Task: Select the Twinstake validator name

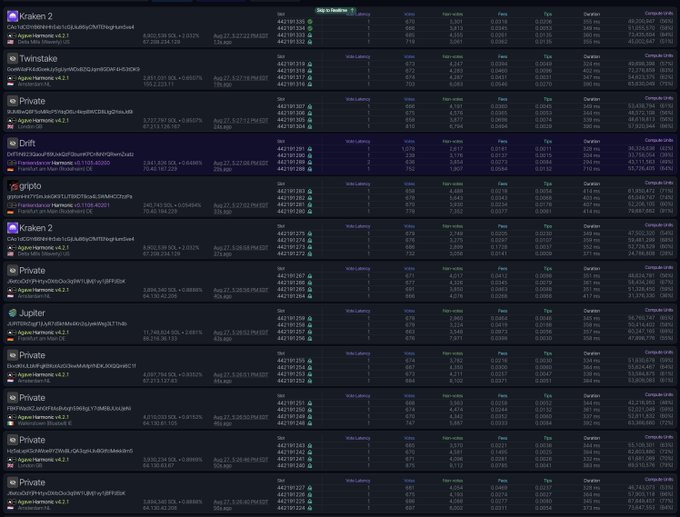Action: tap(38, 59)
